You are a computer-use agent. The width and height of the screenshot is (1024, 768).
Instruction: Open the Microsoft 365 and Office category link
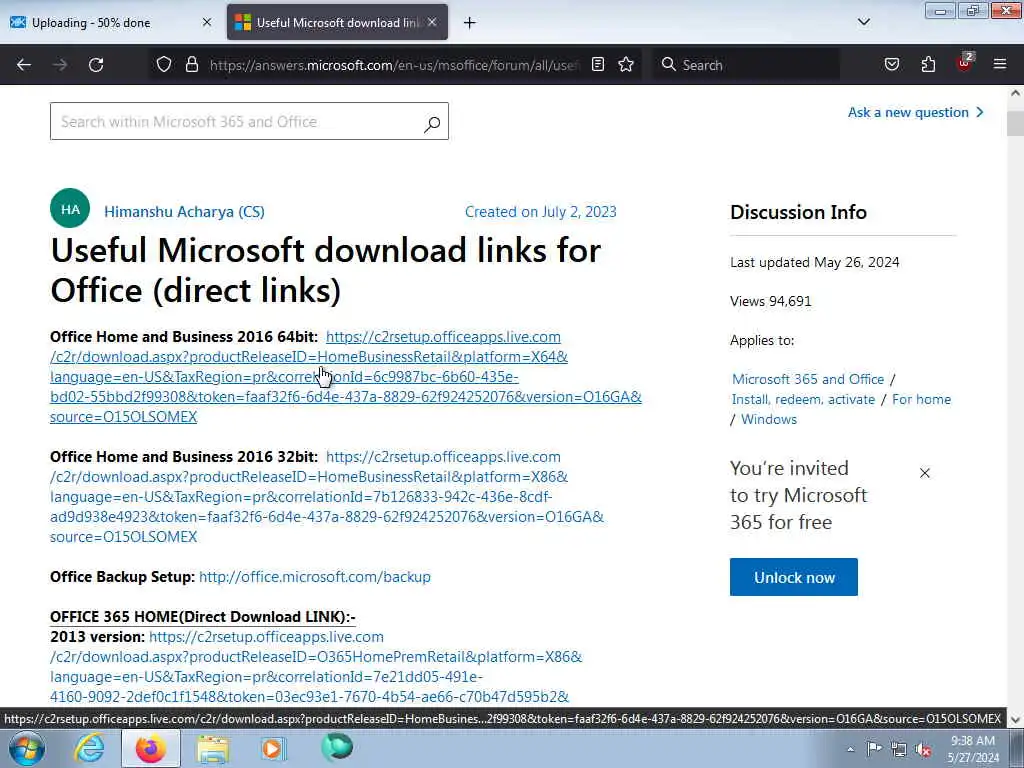coord(808,379)
